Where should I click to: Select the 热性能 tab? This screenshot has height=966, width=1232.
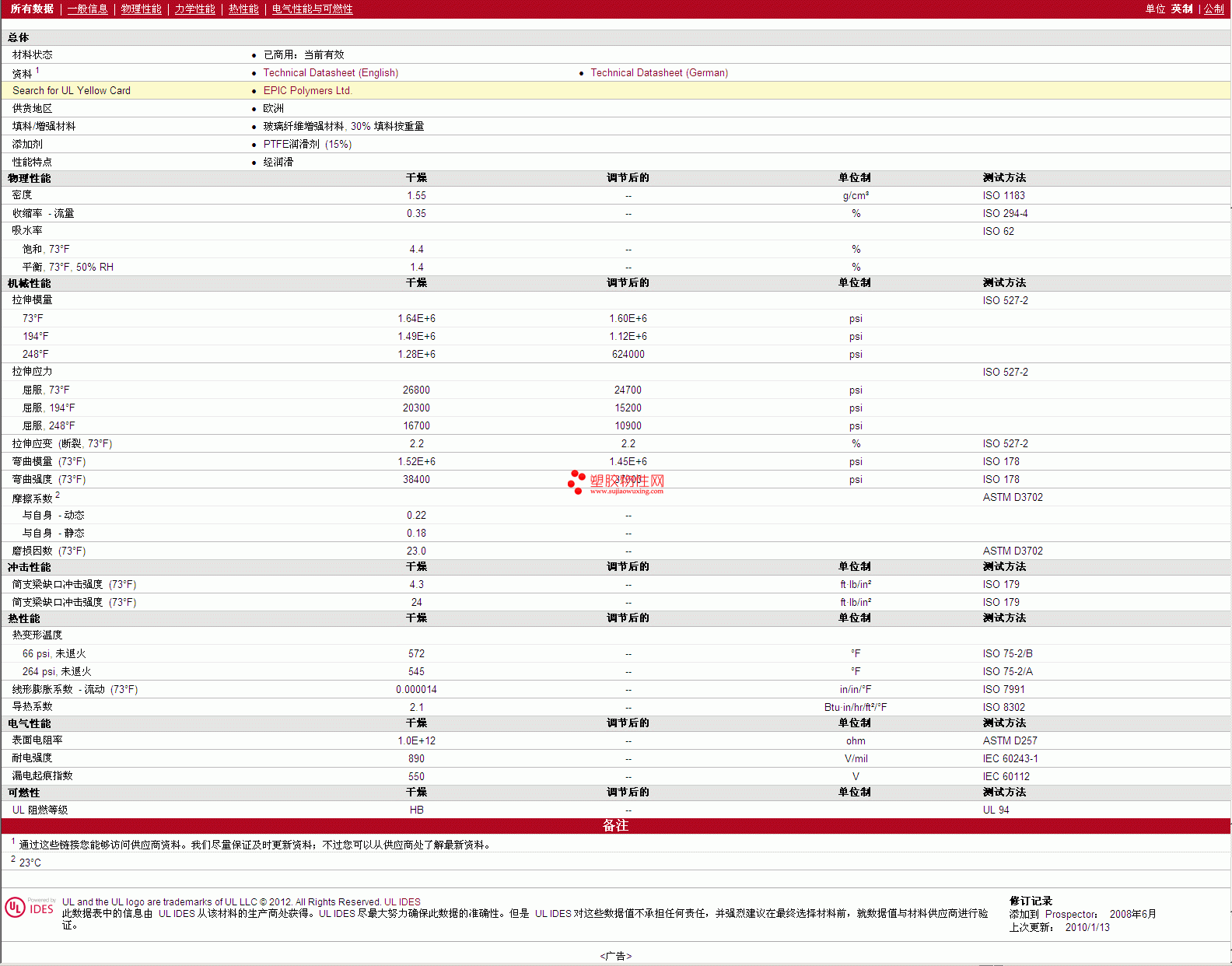243,9
